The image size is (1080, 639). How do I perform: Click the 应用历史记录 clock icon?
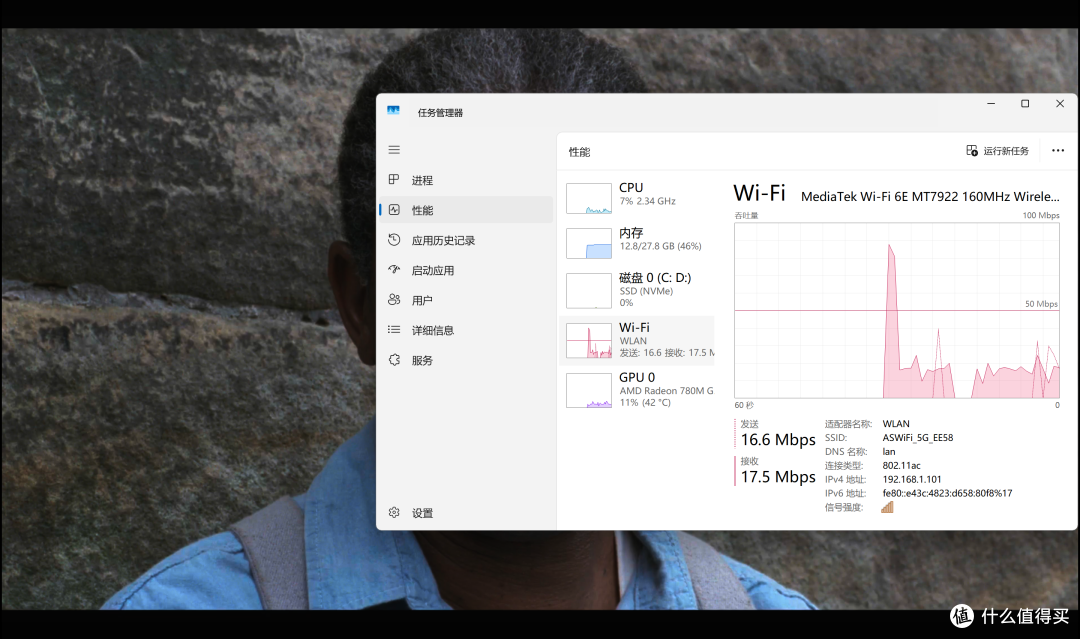click(x=394, y=240)
